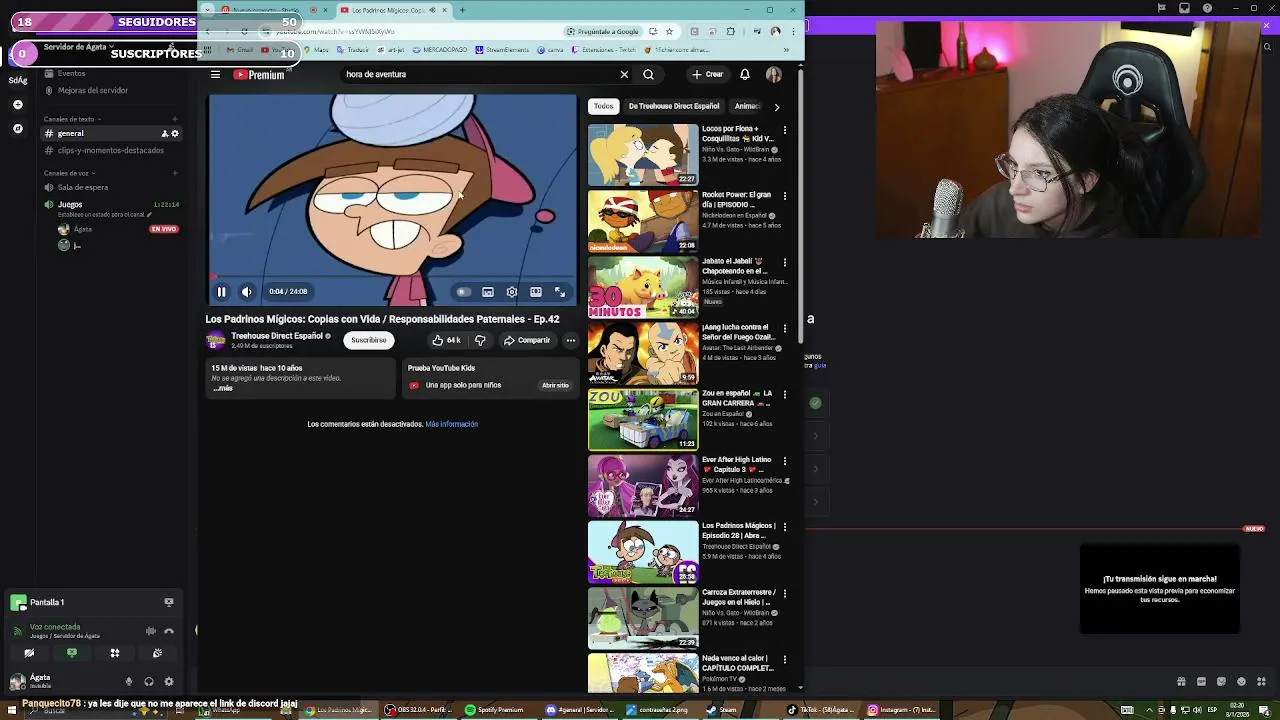
Task: Bookmark this page with the star icon
Action: pyautogui.click(x=669, y=31)
